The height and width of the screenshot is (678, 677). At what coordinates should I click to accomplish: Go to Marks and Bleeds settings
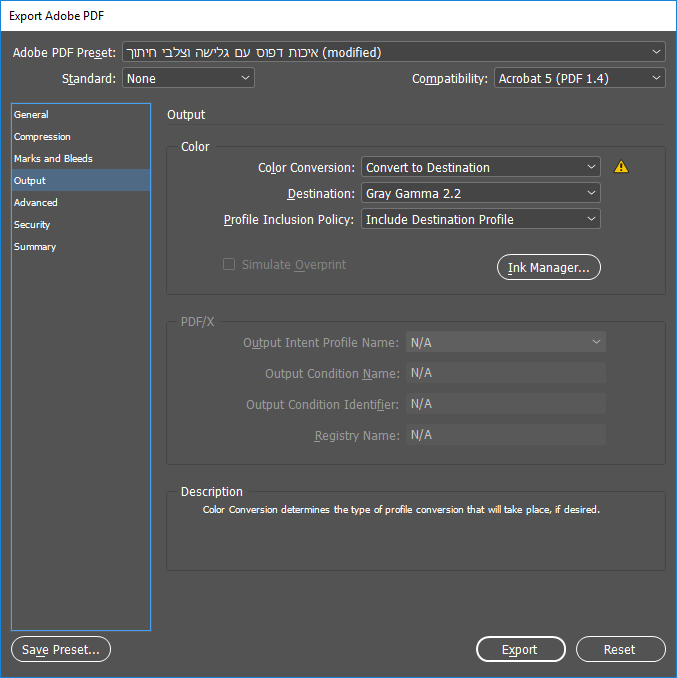click(x=81, y=159)
